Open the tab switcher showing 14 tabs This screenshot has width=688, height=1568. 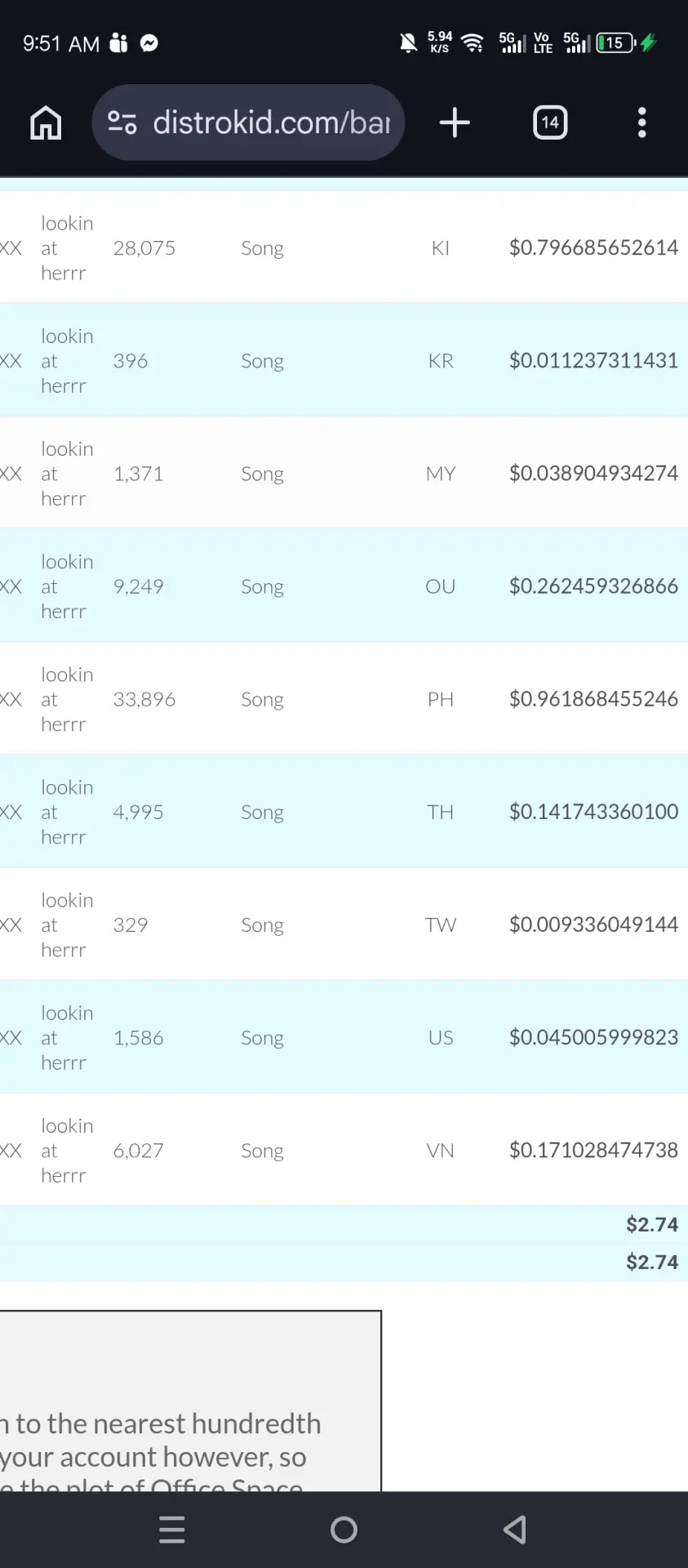[x=550, y=122]
